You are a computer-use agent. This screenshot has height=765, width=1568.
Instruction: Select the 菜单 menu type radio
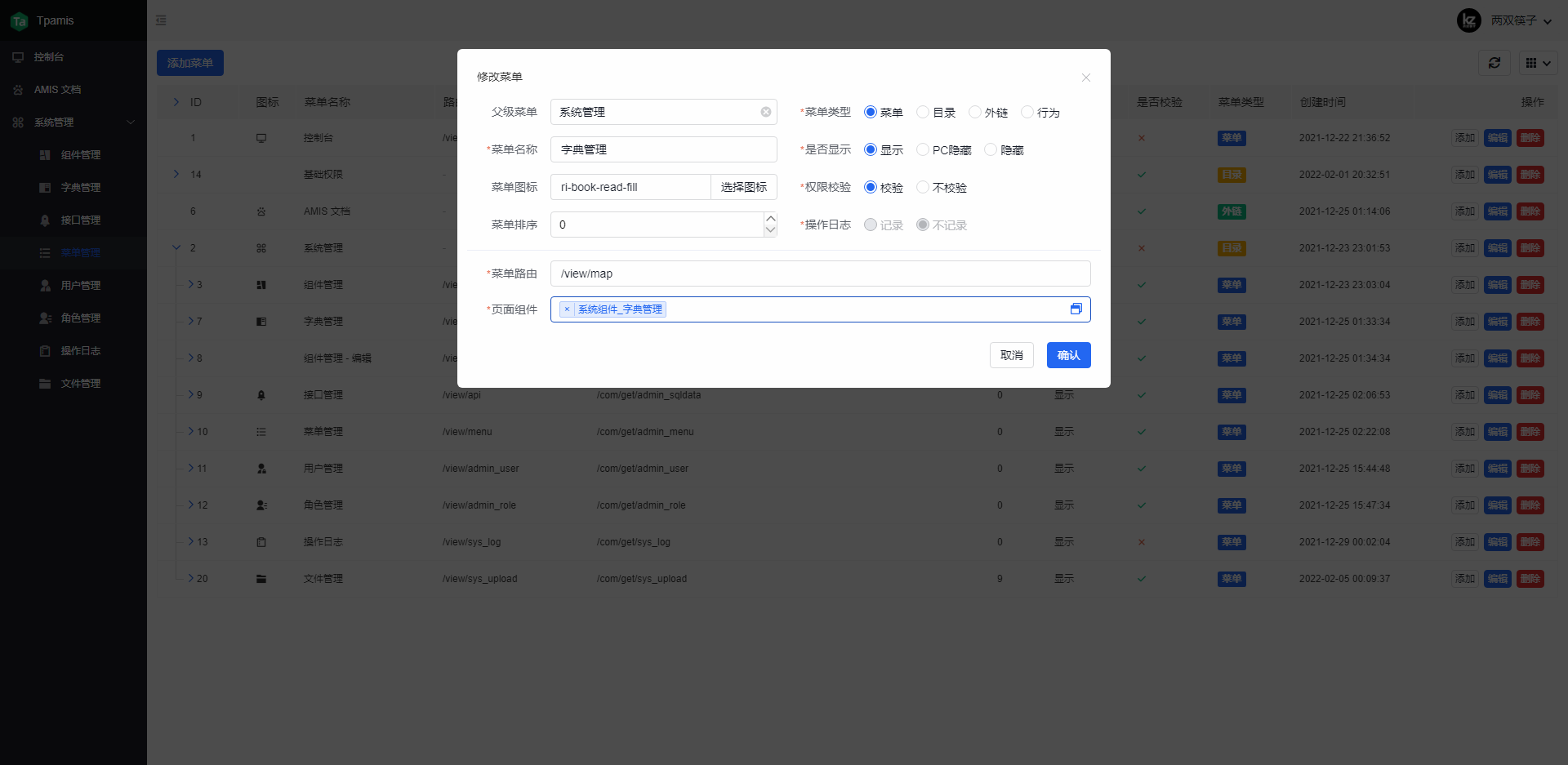pyautogui.click(x=871, y=112)
